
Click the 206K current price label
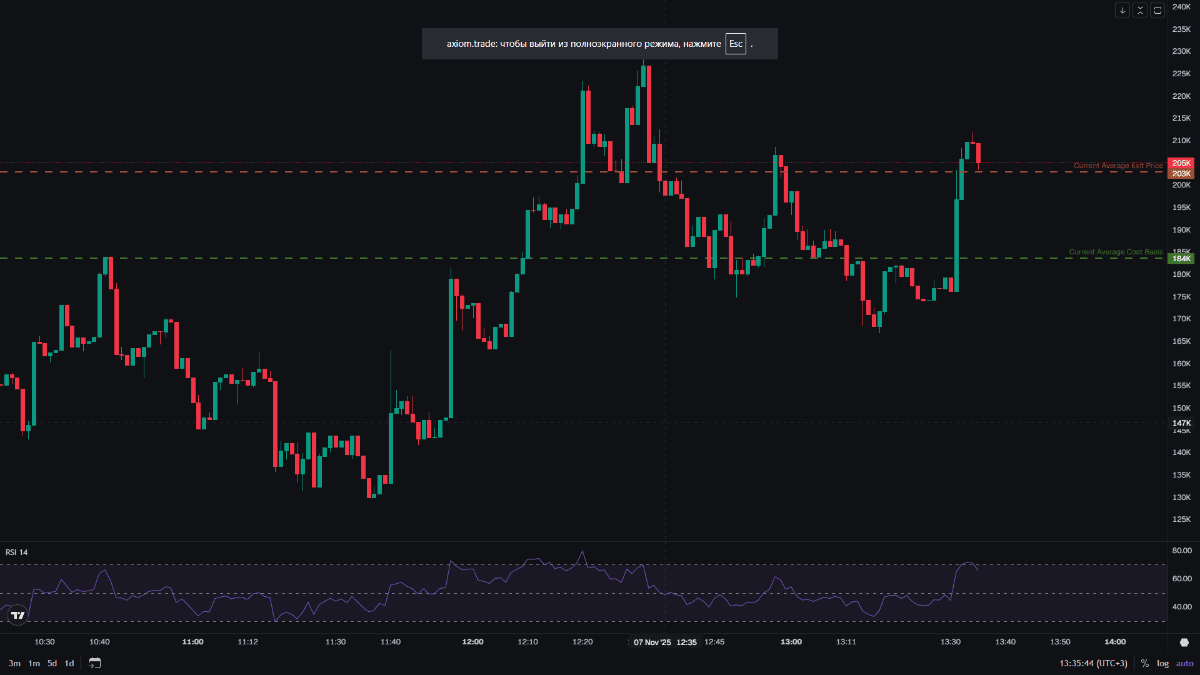point(1181,163)
